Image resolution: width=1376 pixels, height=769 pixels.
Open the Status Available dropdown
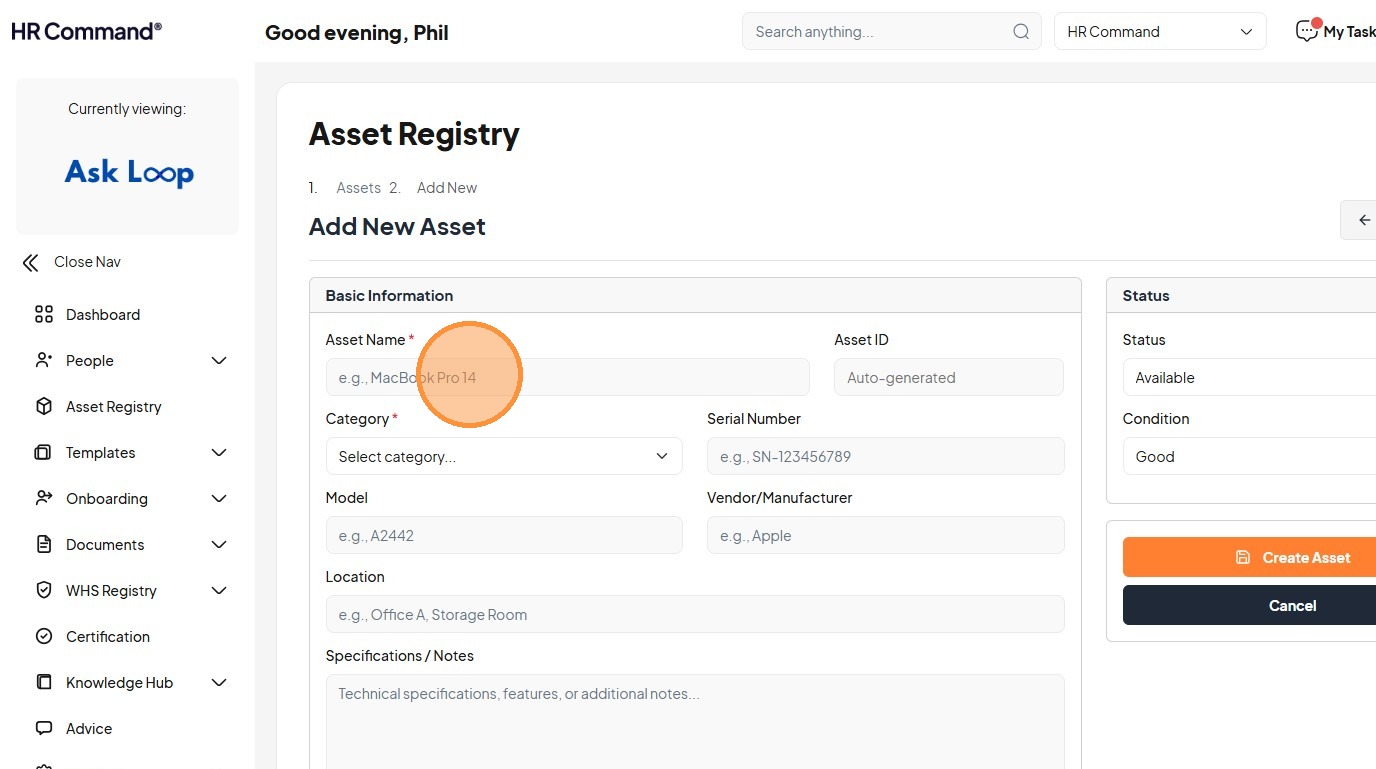tap(1250, 378)
